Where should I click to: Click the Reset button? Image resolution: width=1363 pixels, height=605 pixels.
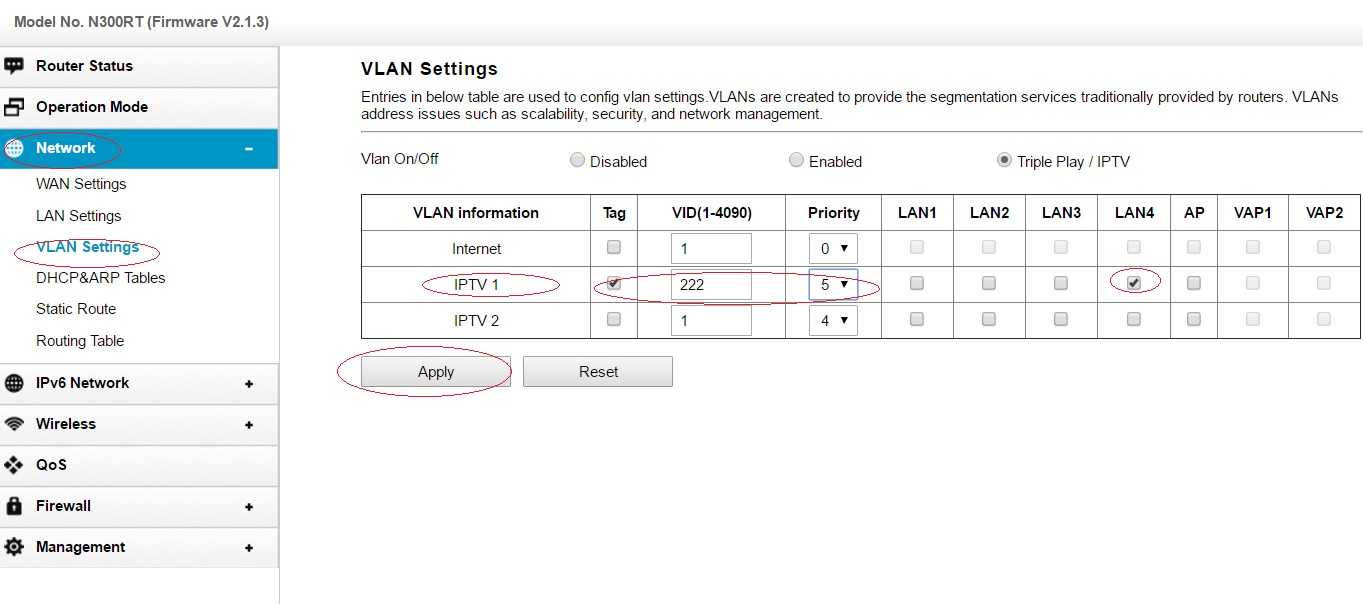pyautogui.click(x=598, y=371)
